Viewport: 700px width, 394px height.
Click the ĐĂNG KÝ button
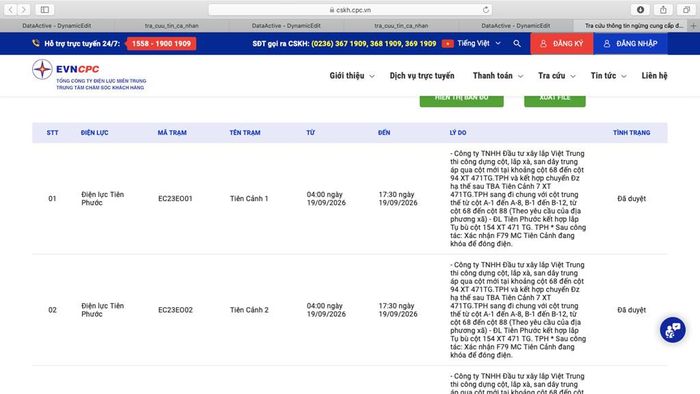[x=562, y=44]
